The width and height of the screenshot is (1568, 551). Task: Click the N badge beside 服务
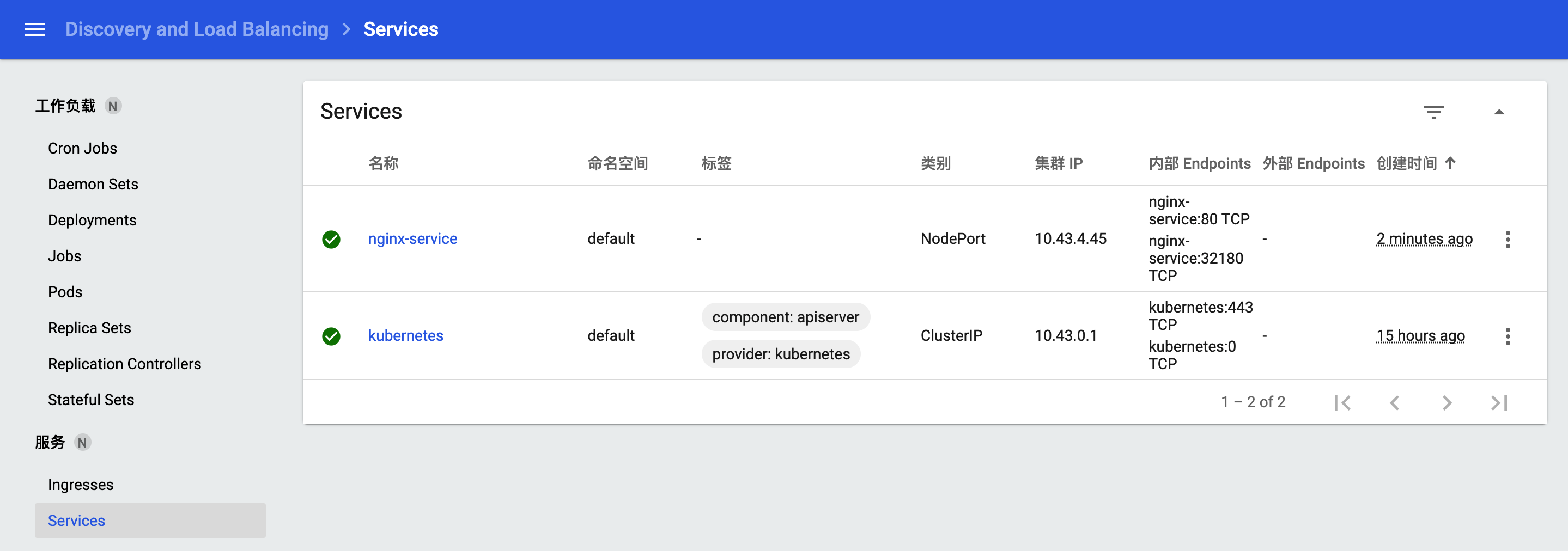[82, 442]
